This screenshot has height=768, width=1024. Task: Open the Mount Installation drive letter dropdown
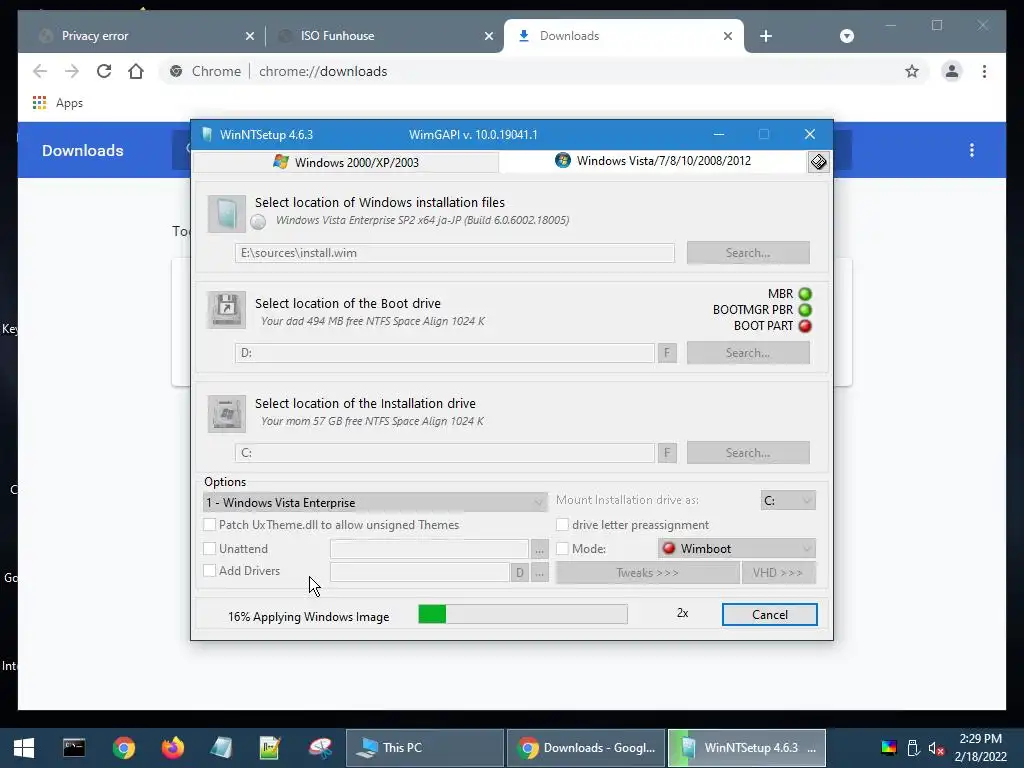[x=788, y=500]
